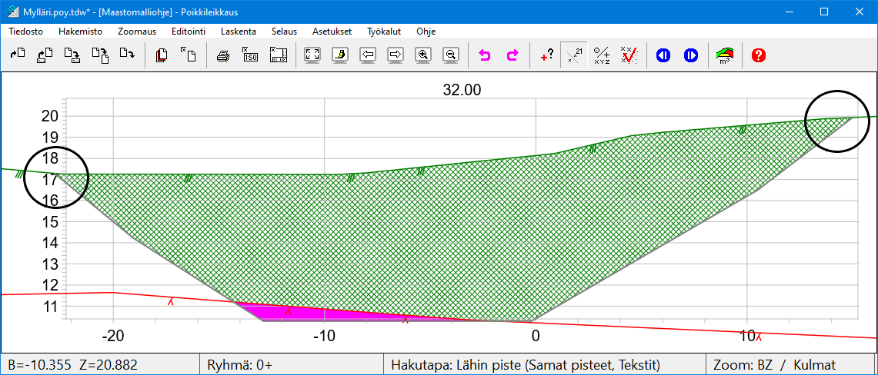Click the zoom out magnifier icon
878x375 pixels.
451,55
